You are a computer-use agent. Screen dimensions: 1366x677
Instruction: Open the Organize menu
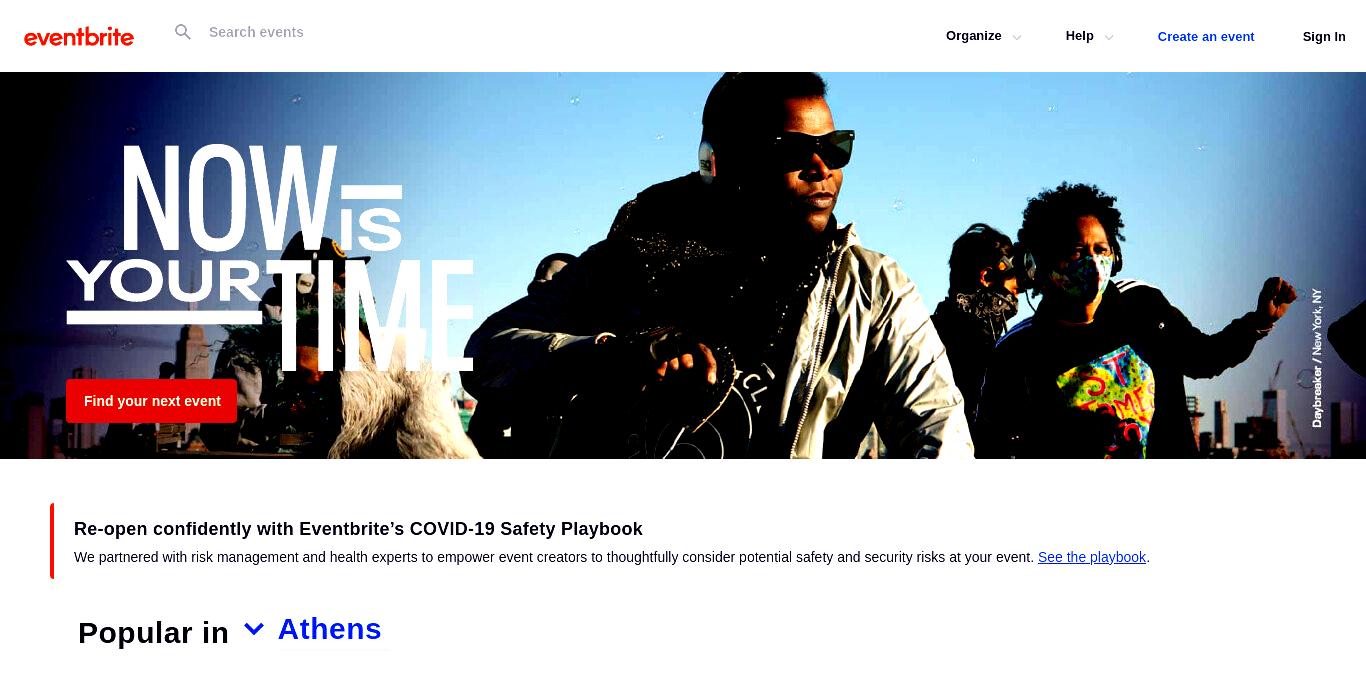pos(973,36)
